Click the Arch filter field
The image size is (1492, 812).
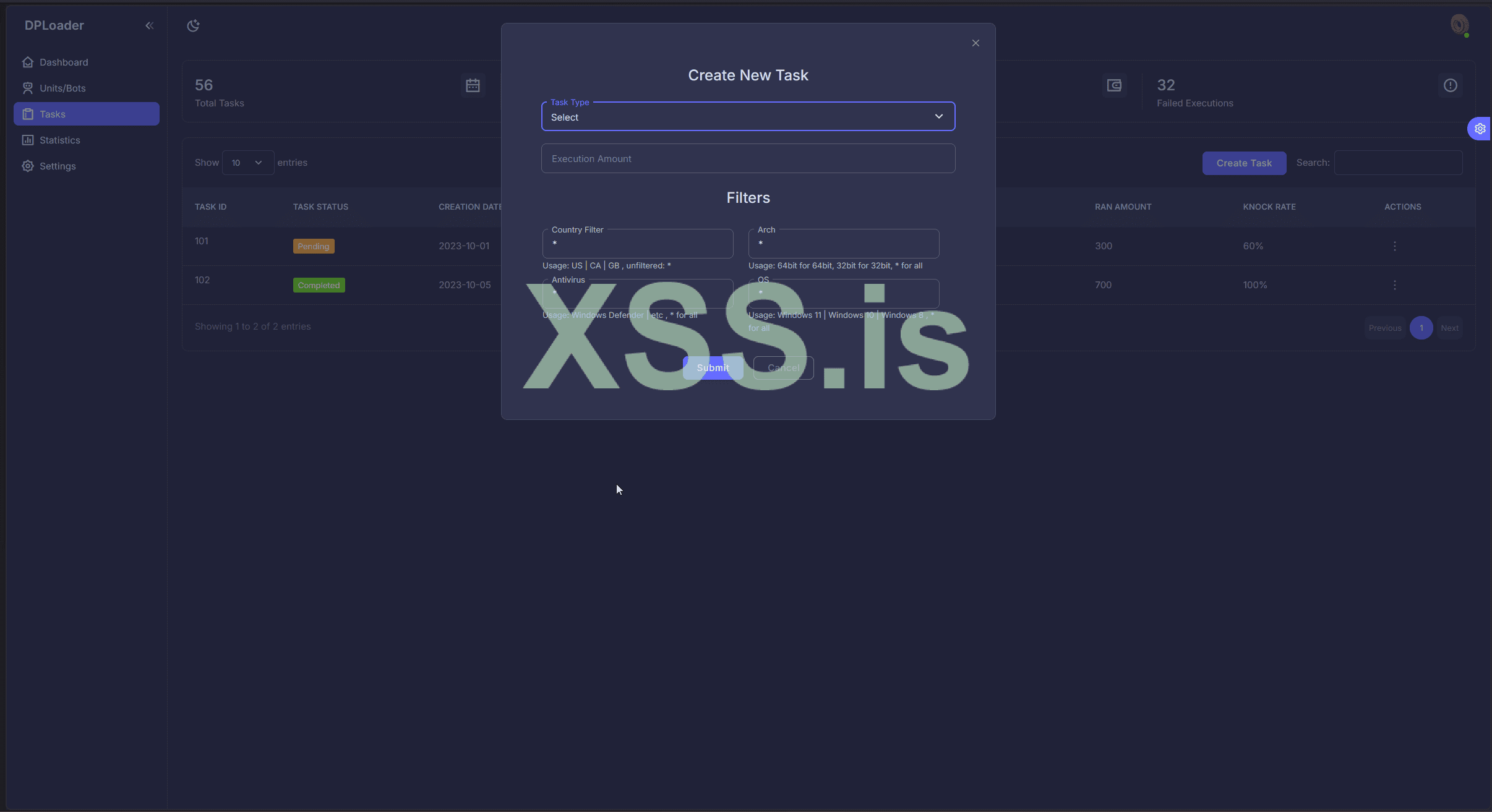(843, 244)
